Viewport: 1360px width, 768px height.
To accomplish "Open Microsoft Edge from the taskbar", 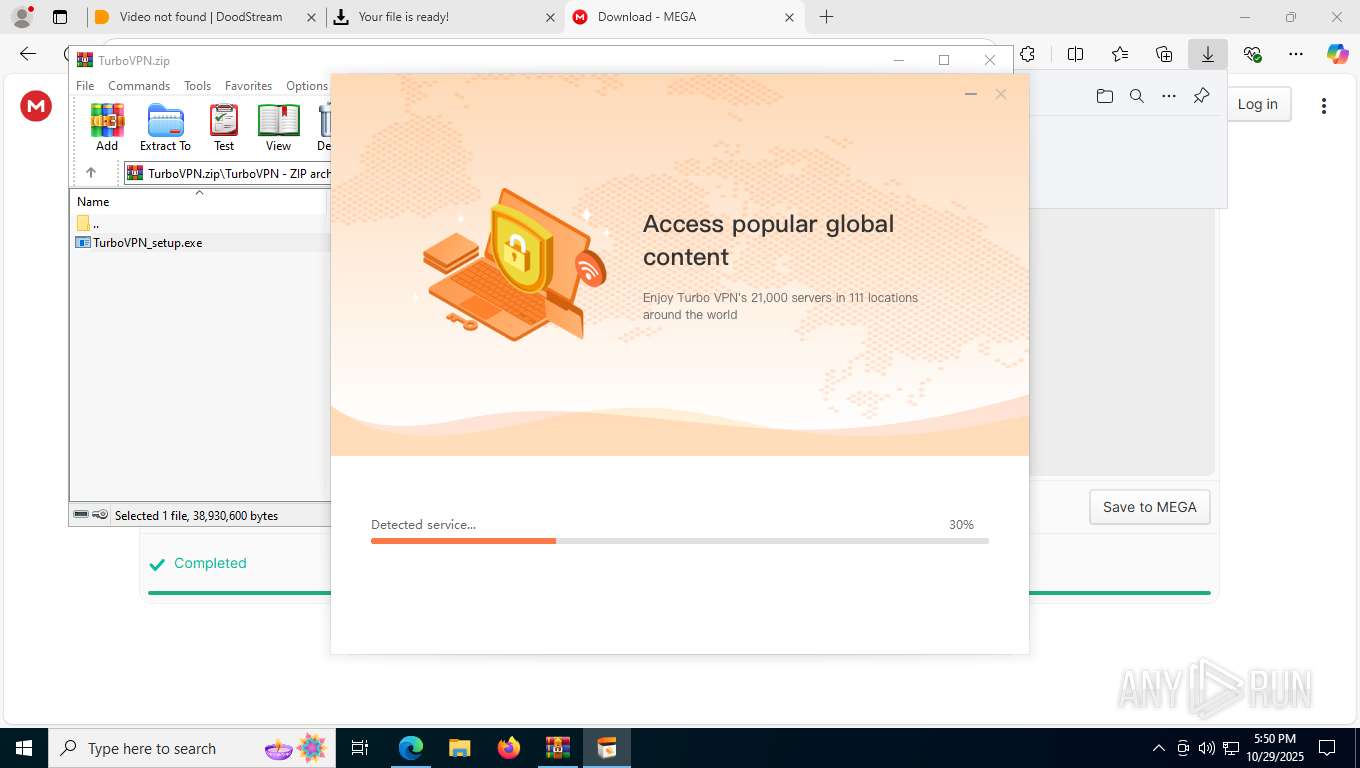I will 410,748.
